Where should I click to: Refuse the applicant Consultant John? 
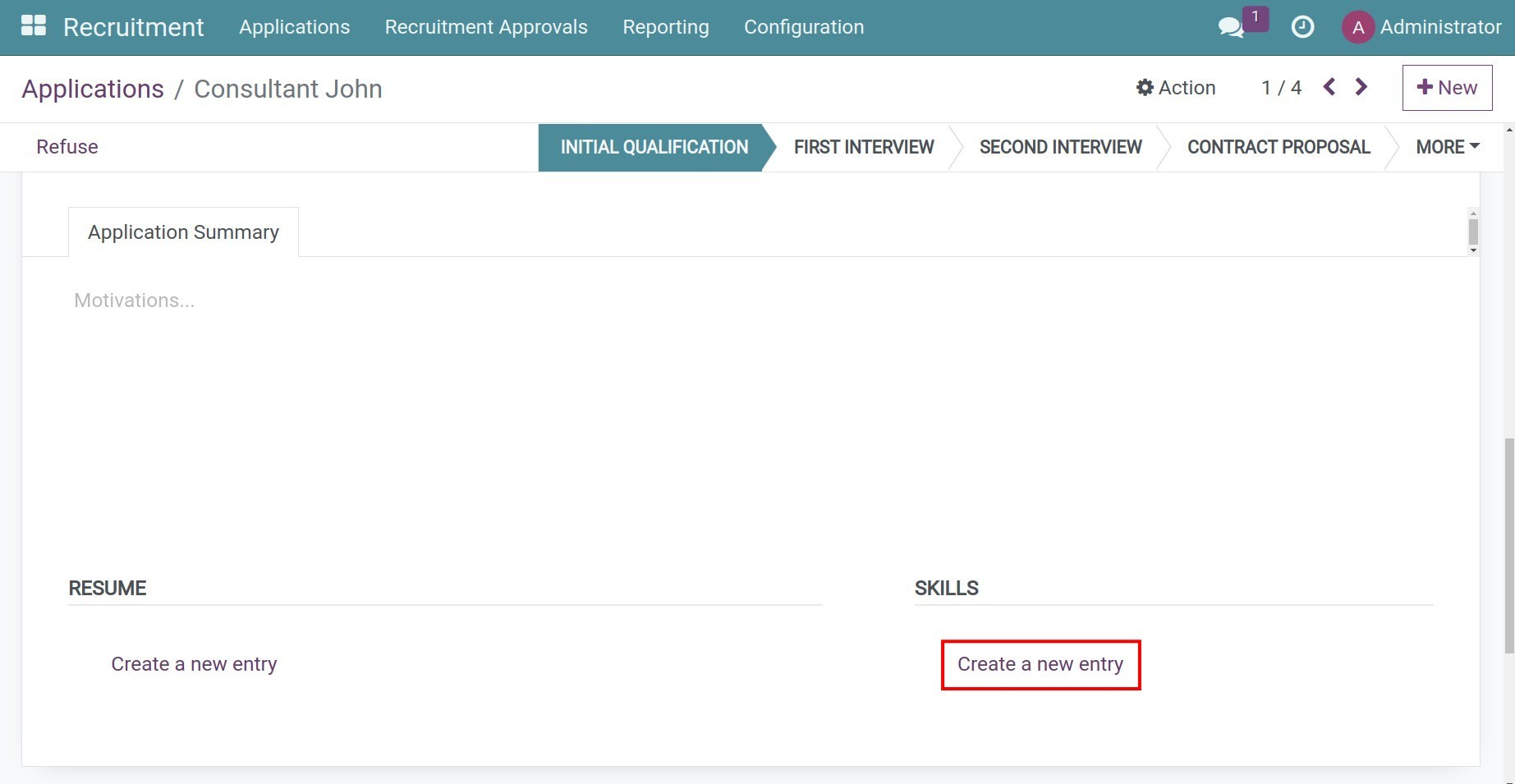point(67,147)
